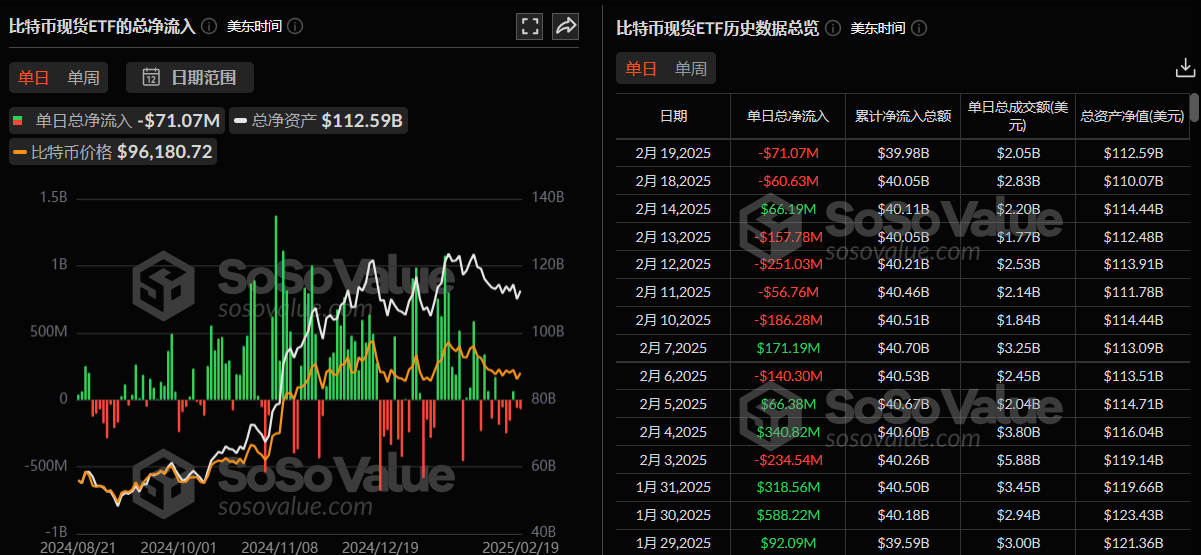Toggle 总净资产 legend series
Screen dimensions: 1201x555
[319, 121]
